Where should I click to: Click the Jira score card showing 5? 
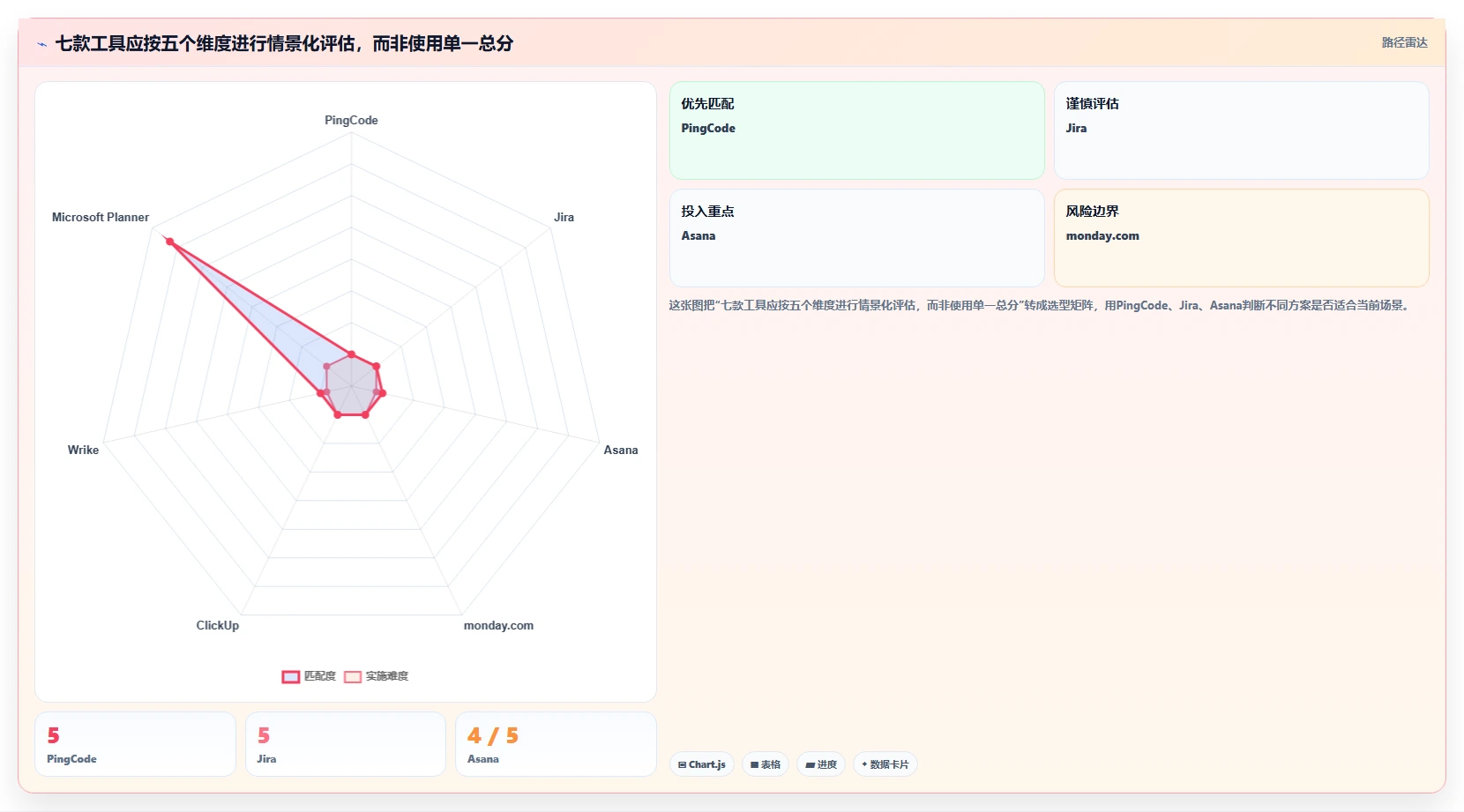tap(345, 744)
